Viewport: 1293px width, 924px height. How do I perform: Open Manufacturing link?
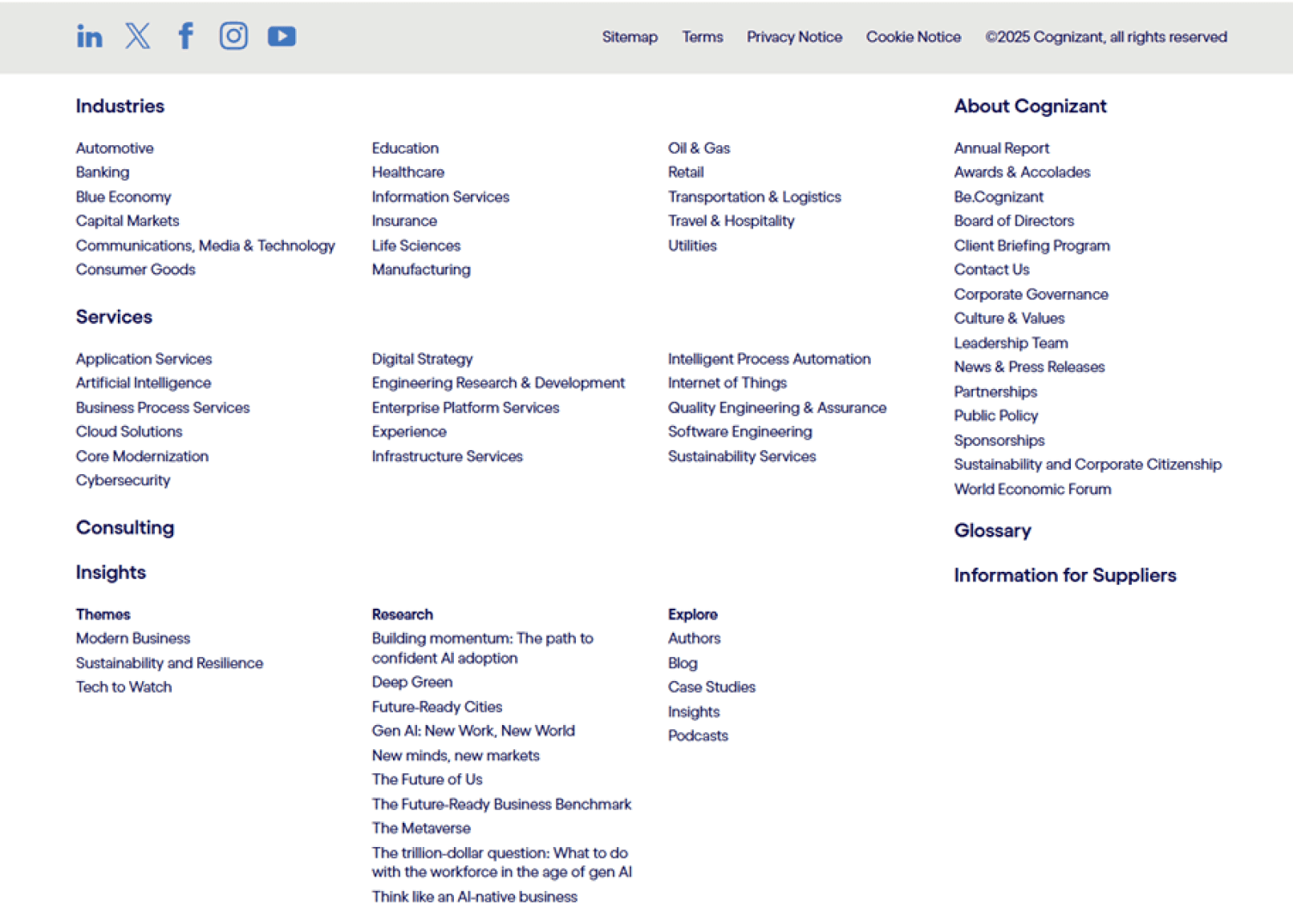click(x=421, y=269)
